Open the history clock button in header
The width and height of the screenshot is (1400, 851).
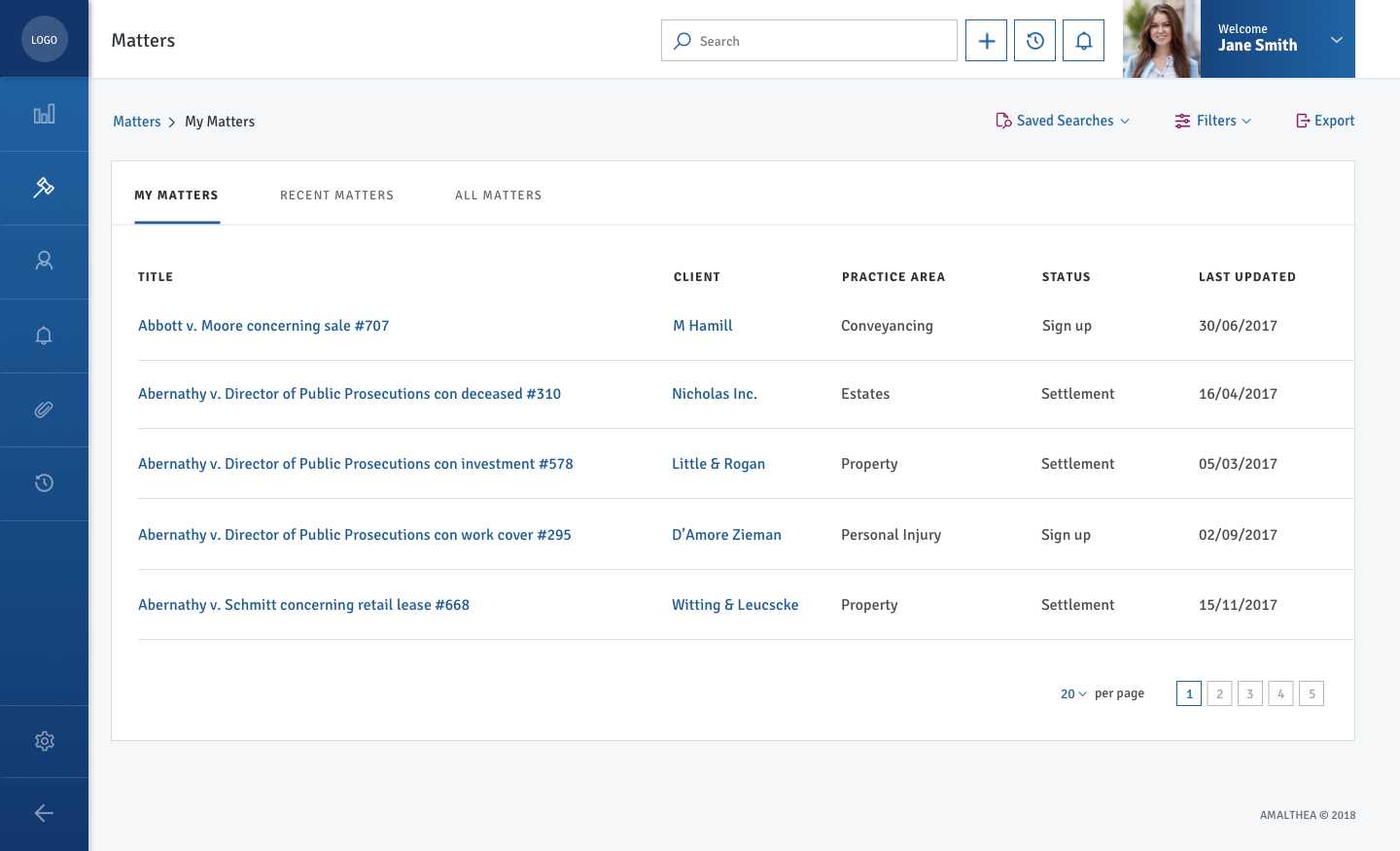1034,41
